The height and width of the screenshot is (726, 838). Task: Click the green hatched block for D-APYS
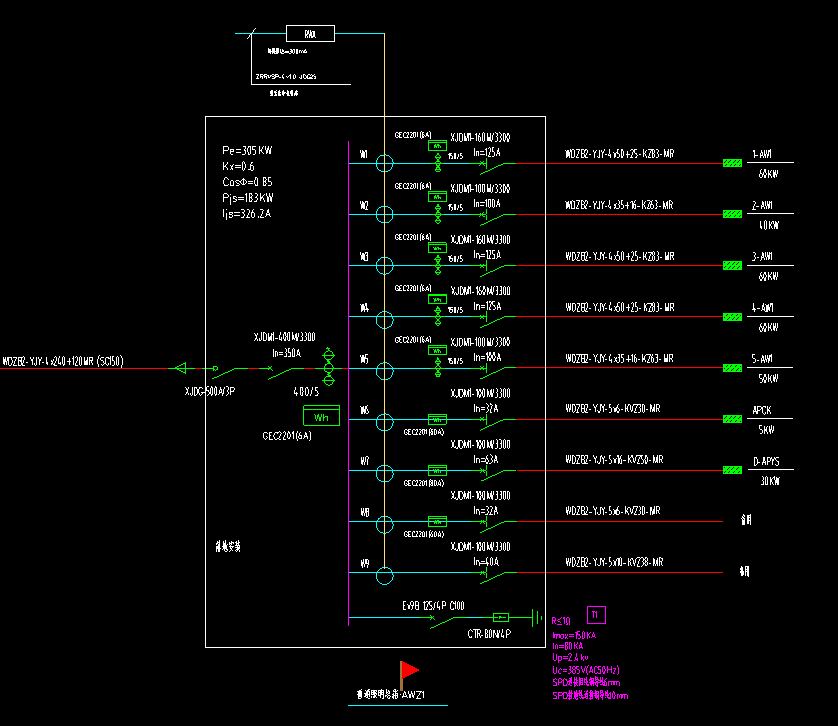click(732, 470)
